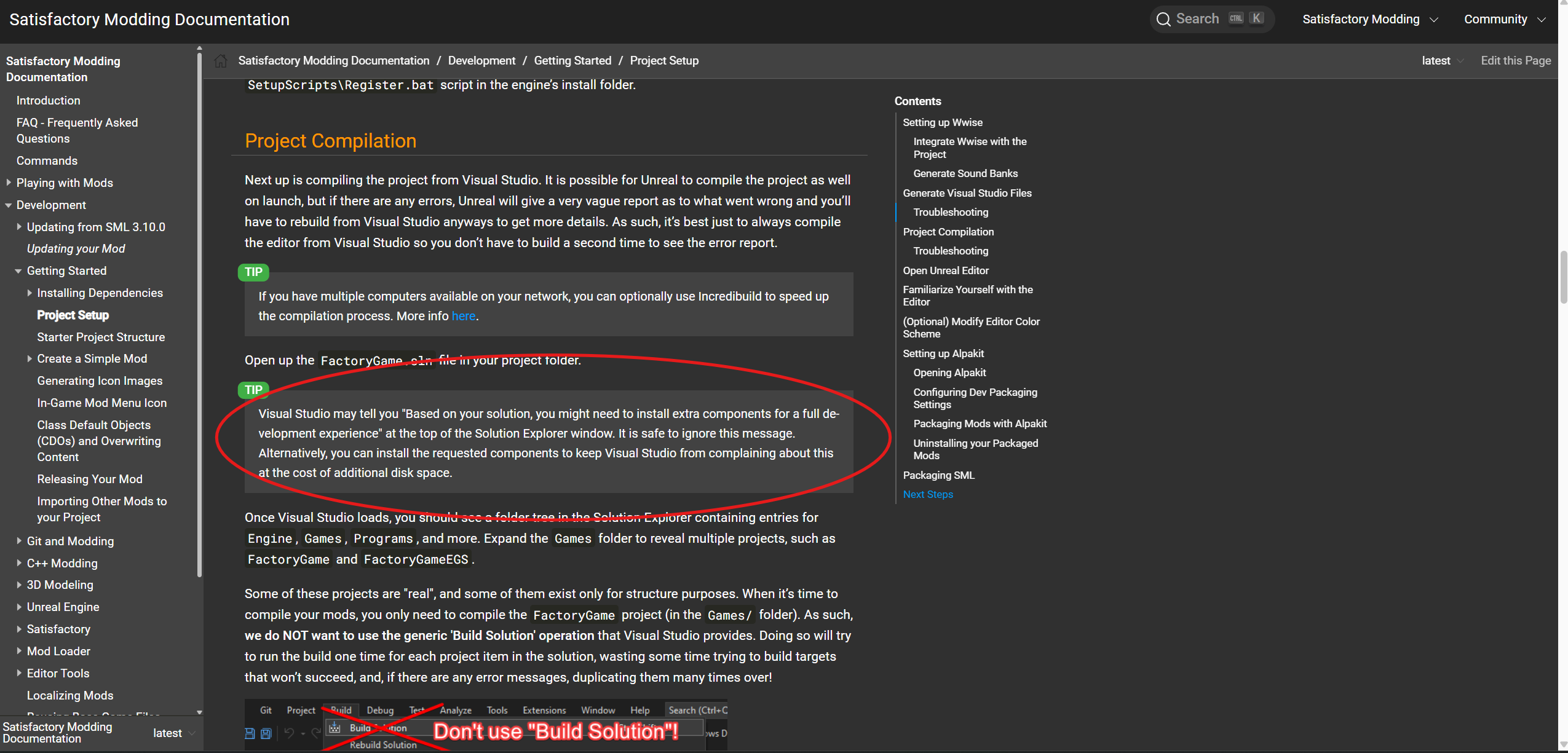Jump to Open Unreal Editor section

(x=945, y=270)
